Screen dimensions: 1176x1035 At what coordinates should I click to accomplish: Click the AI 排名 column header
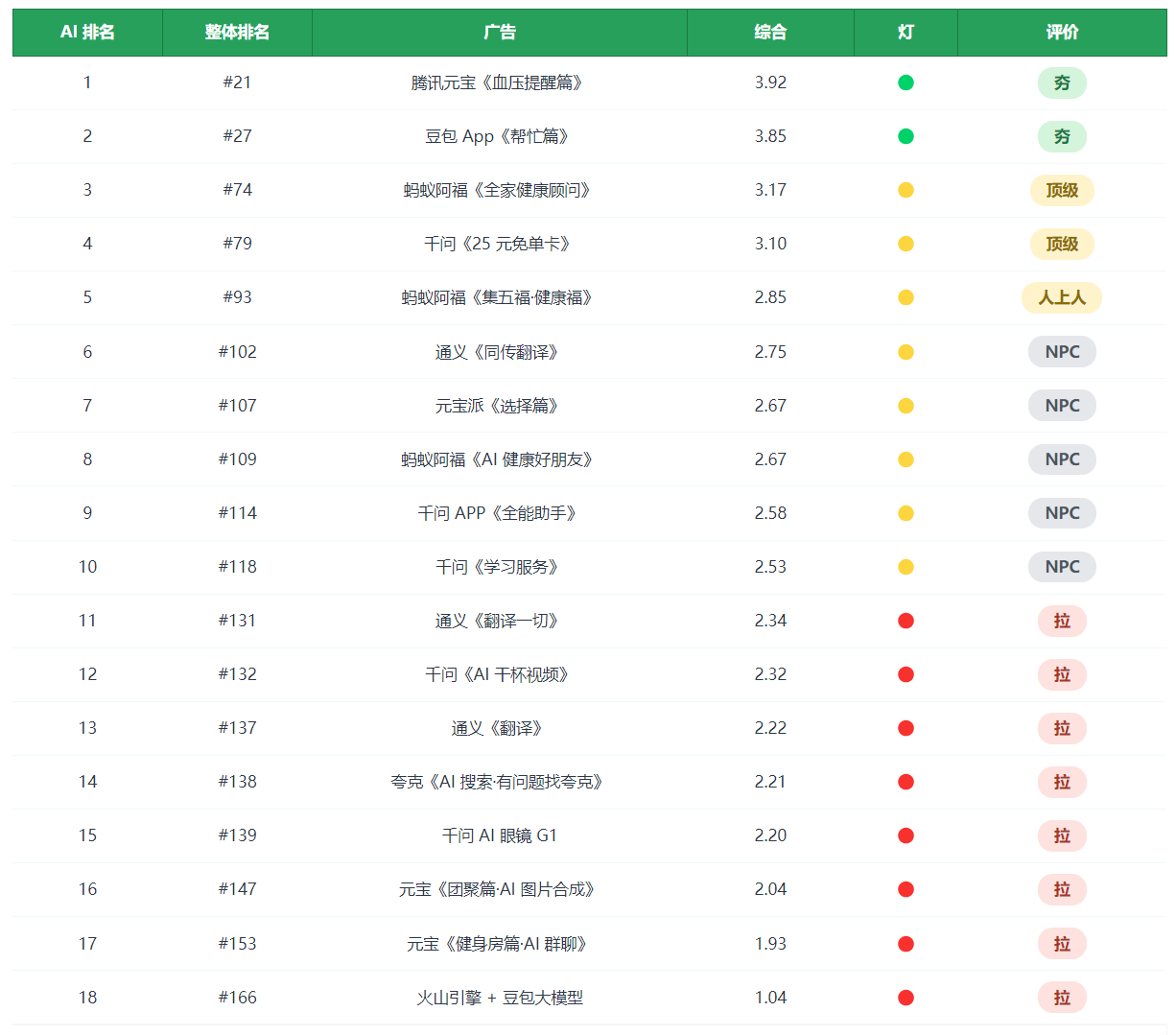[x=87, y=33]
